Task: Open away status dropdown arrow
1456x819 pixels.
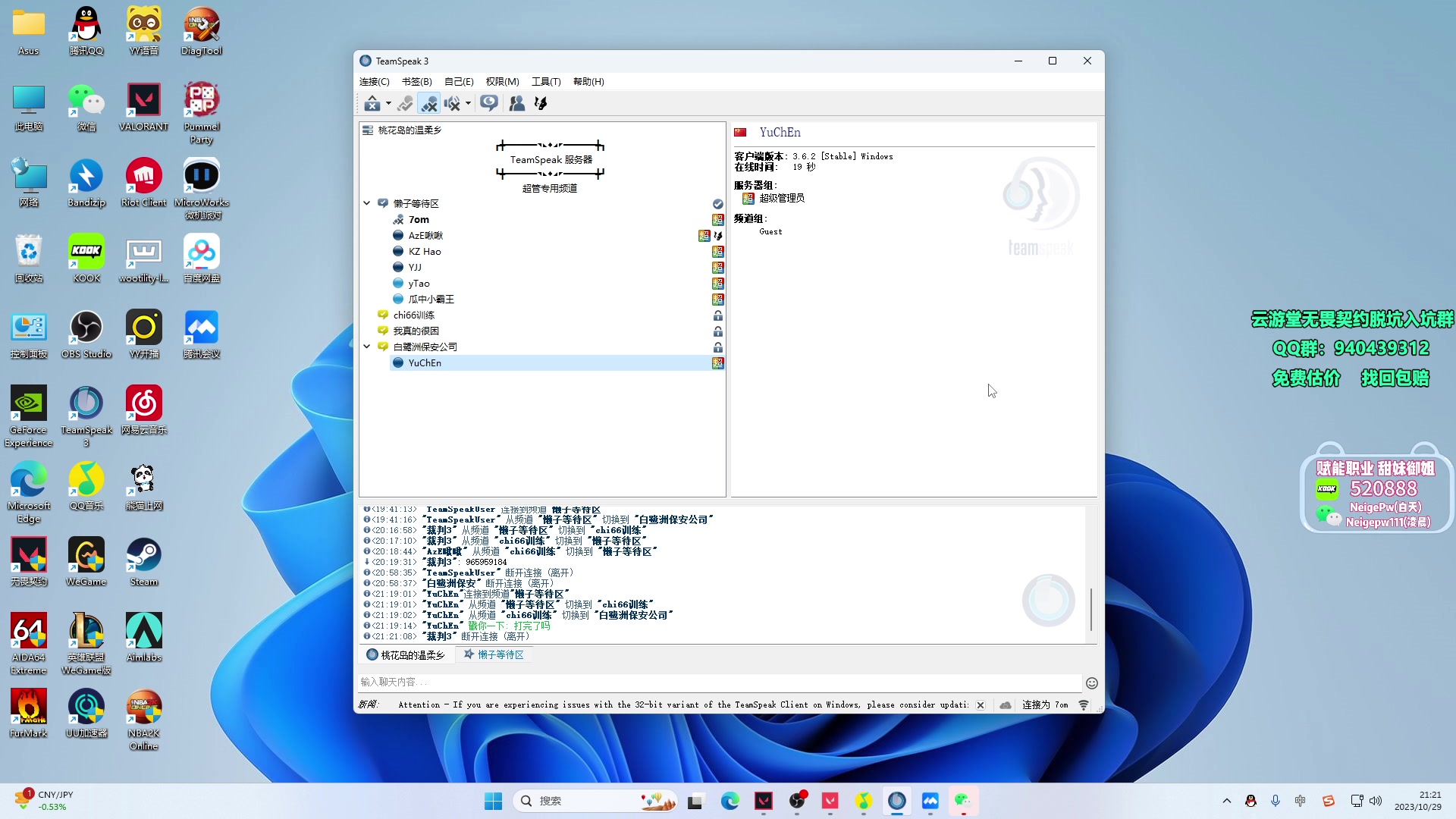Action: (388, 103)
